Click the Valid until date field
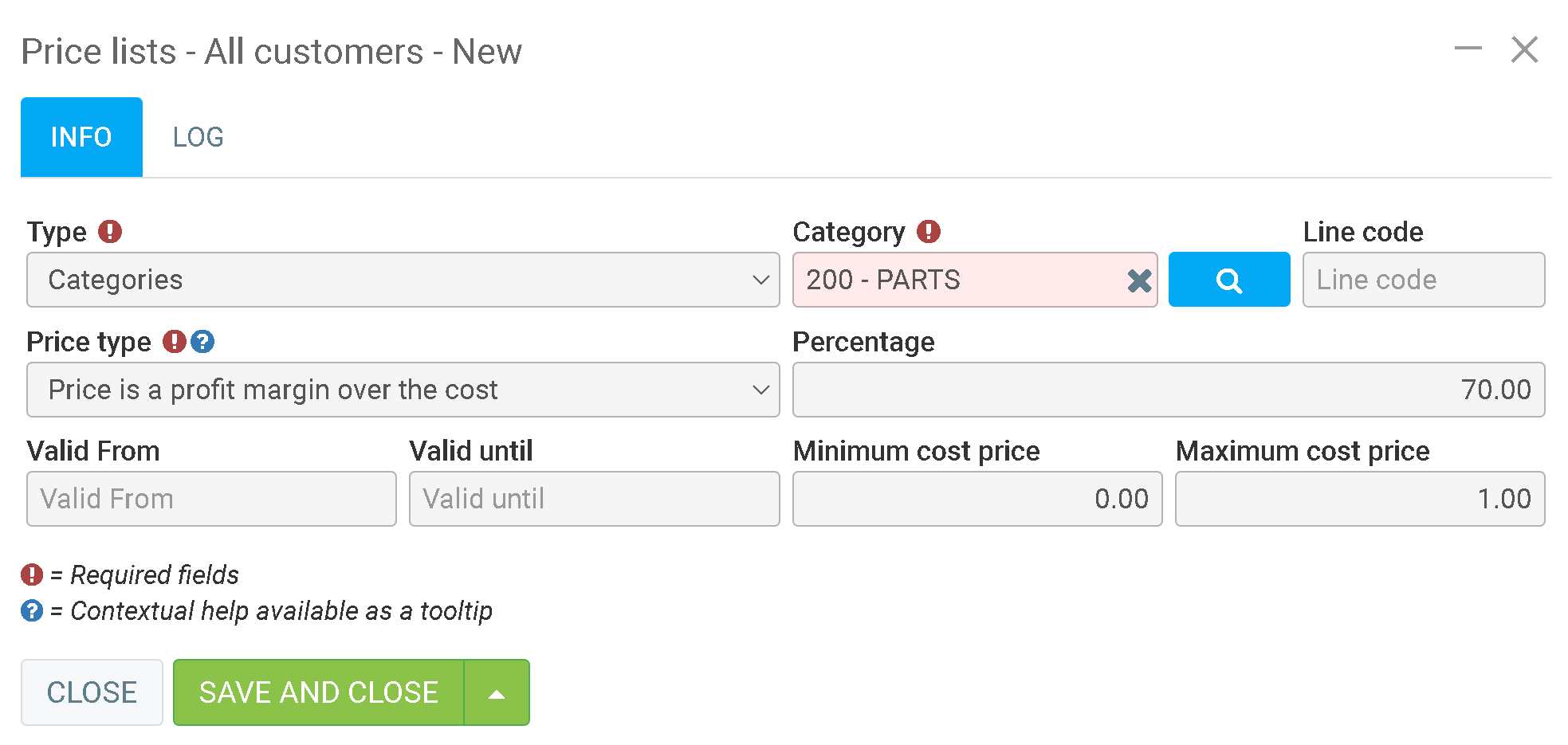Image resolution: width=1568 pixels, height=745 pixels. [x=594, y=499]
